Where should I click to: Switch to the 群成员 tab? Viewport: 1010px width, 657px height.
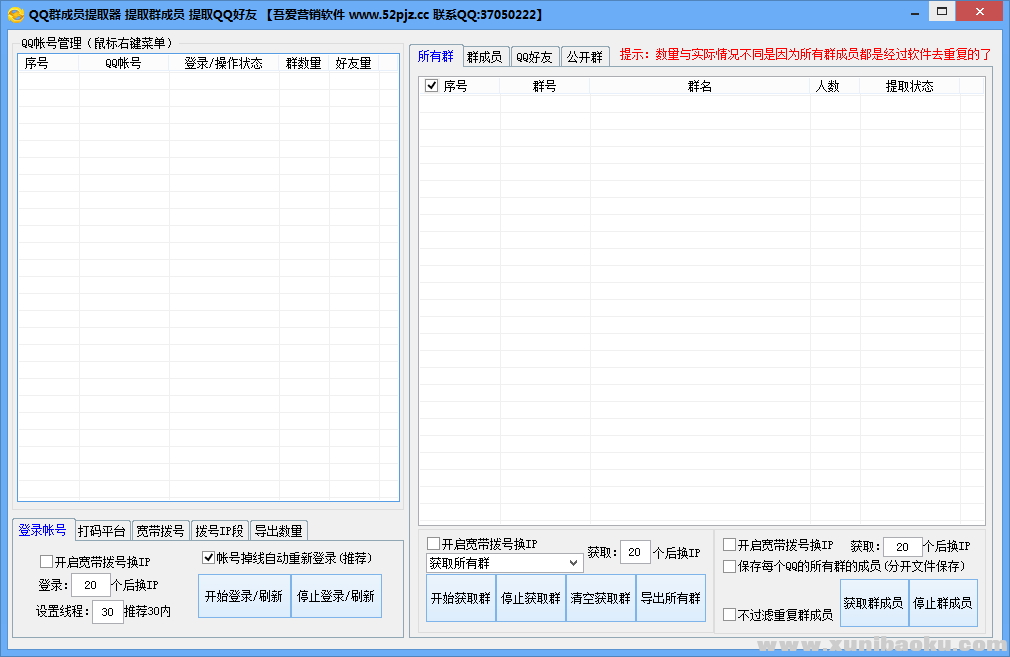tap(484, 57)
